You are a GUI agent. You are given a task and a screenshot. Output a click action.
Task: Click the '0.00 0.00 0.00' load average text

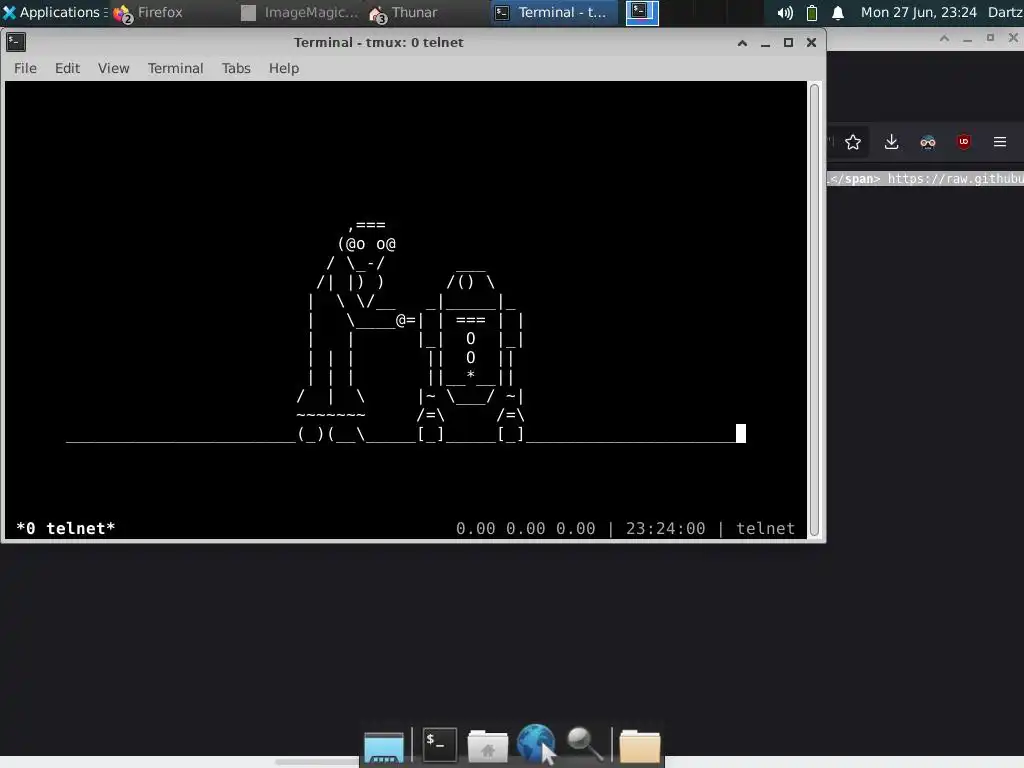pos(526,528)
